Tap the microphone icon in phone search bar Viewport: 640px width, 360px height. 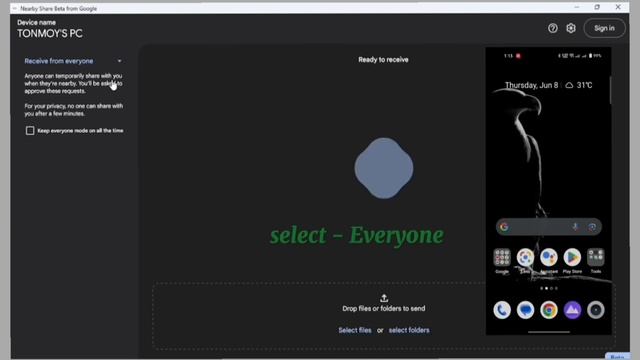coord(575,227)
